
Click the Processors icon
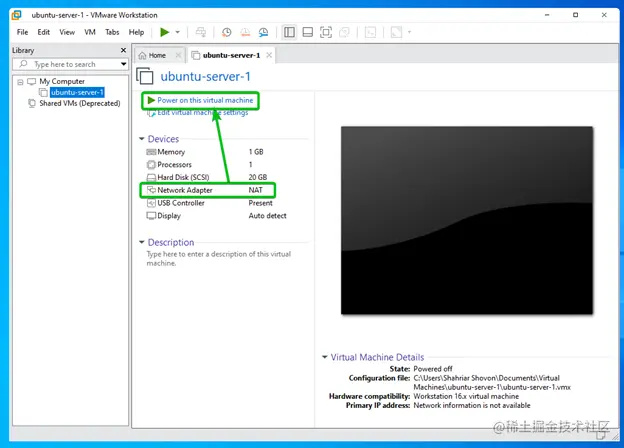click(x=151, y=165)
